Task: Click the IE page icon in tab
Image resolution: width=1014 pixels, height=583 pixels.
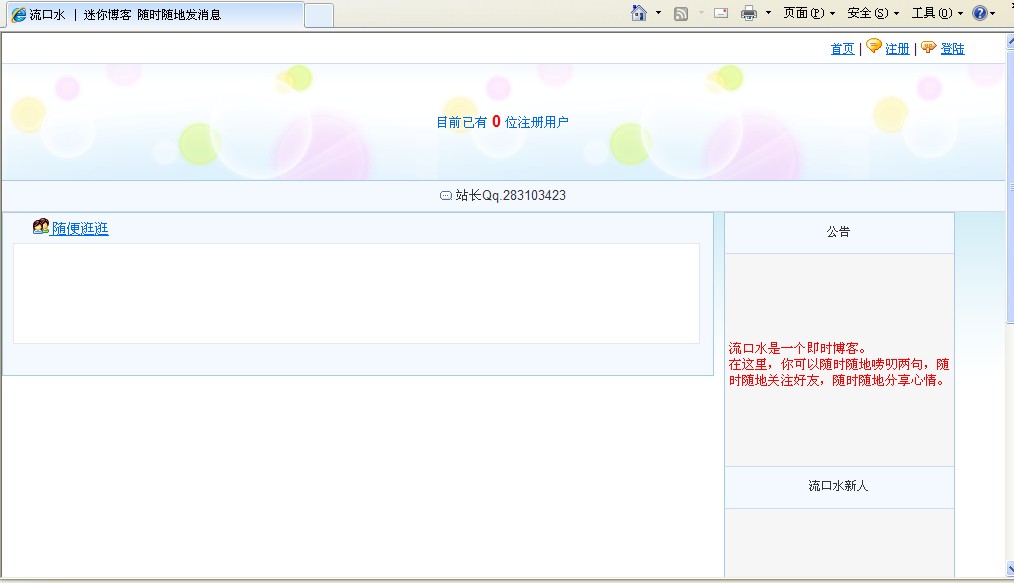Action: 19,14
